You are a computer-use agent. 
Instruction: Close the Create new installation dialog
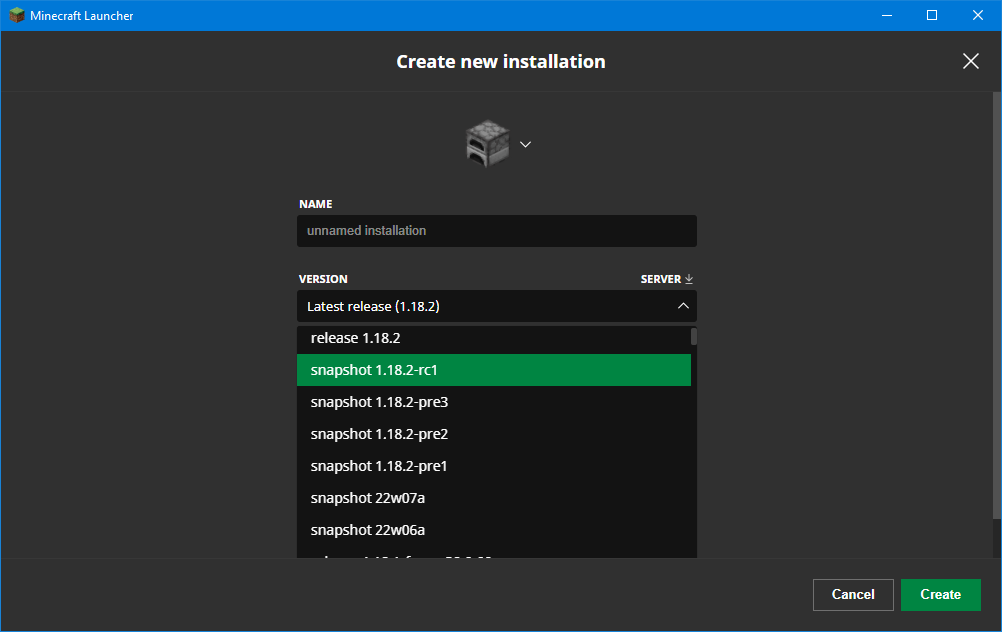(x=970, y=61)
